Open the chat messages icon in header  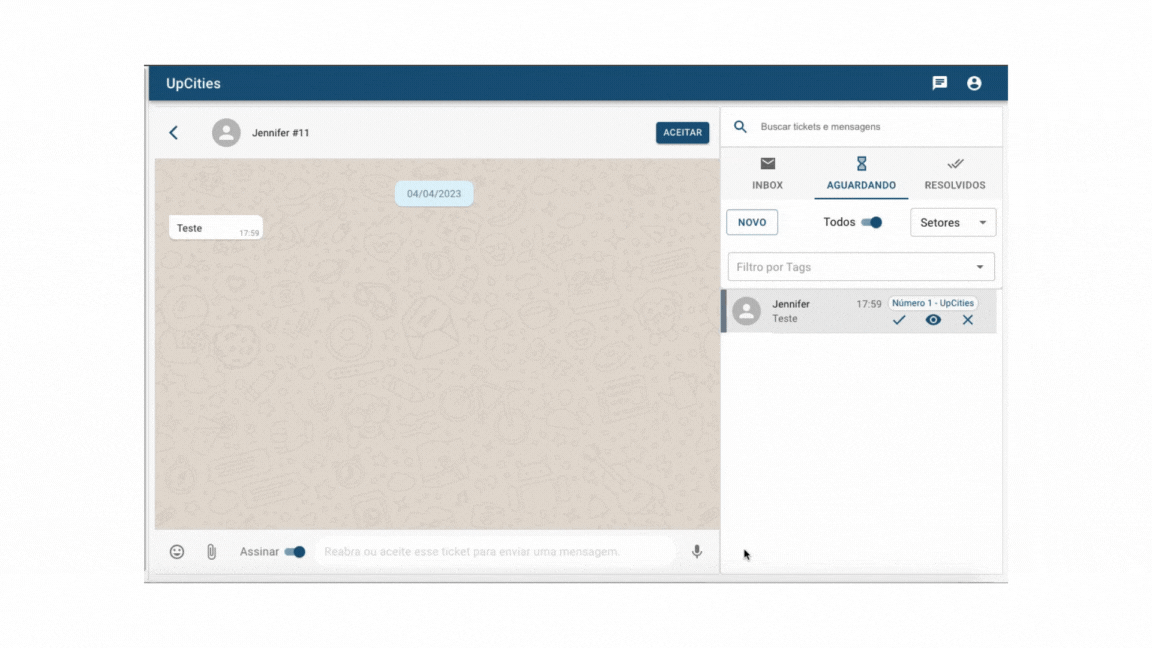pyautogui.click(x=939, y=83)
